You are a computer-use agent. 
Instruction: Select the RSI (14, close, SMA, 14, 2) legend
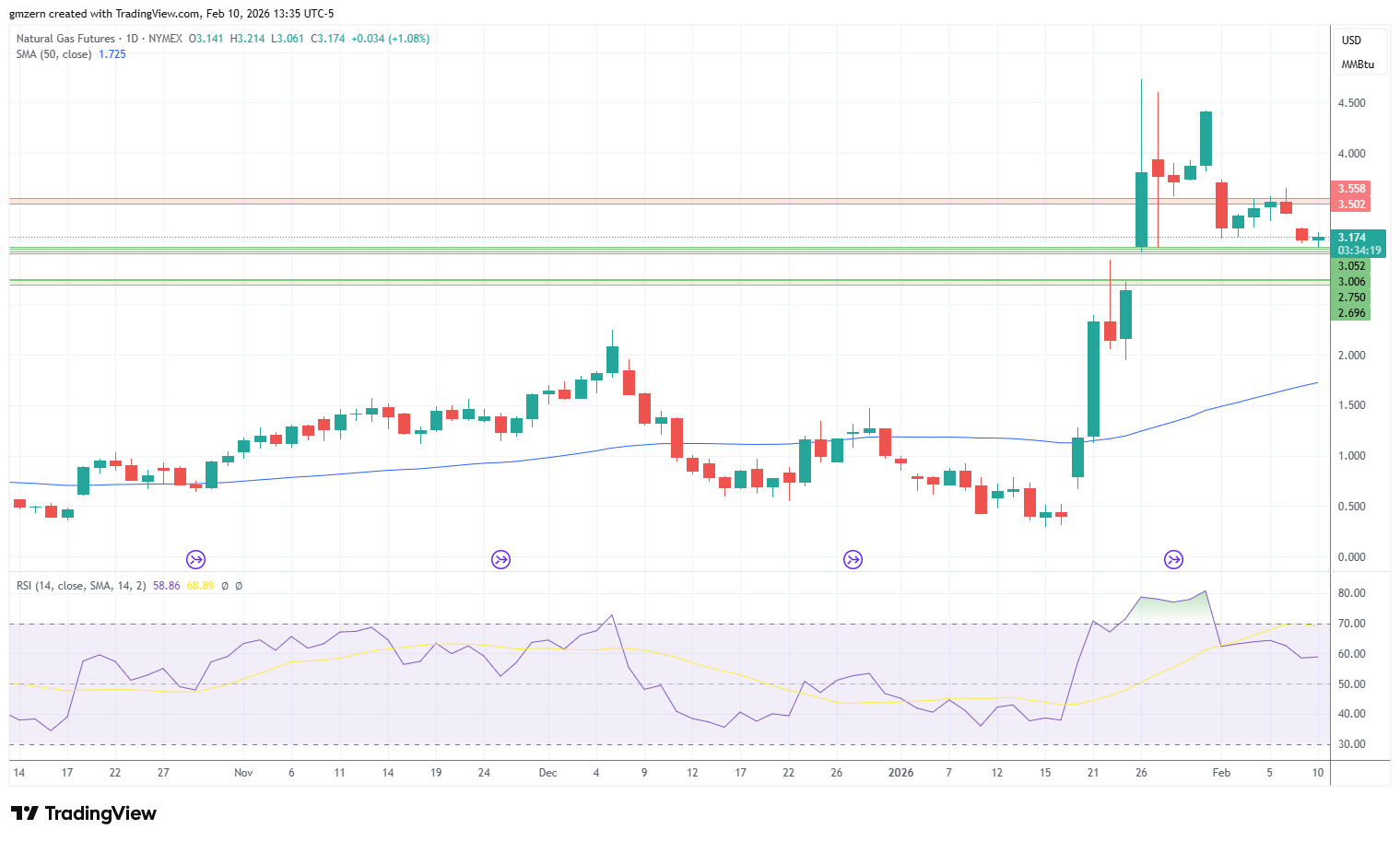point(81,586)
